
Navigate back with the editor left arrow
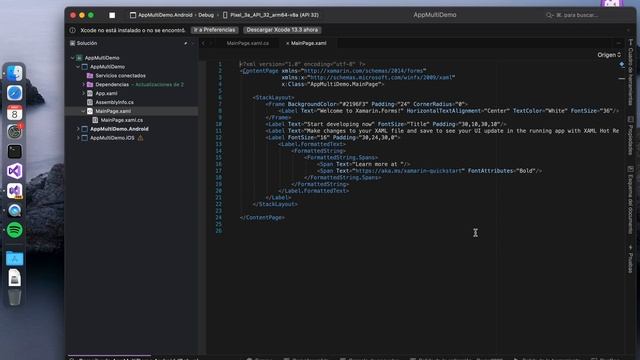(203, 43)
